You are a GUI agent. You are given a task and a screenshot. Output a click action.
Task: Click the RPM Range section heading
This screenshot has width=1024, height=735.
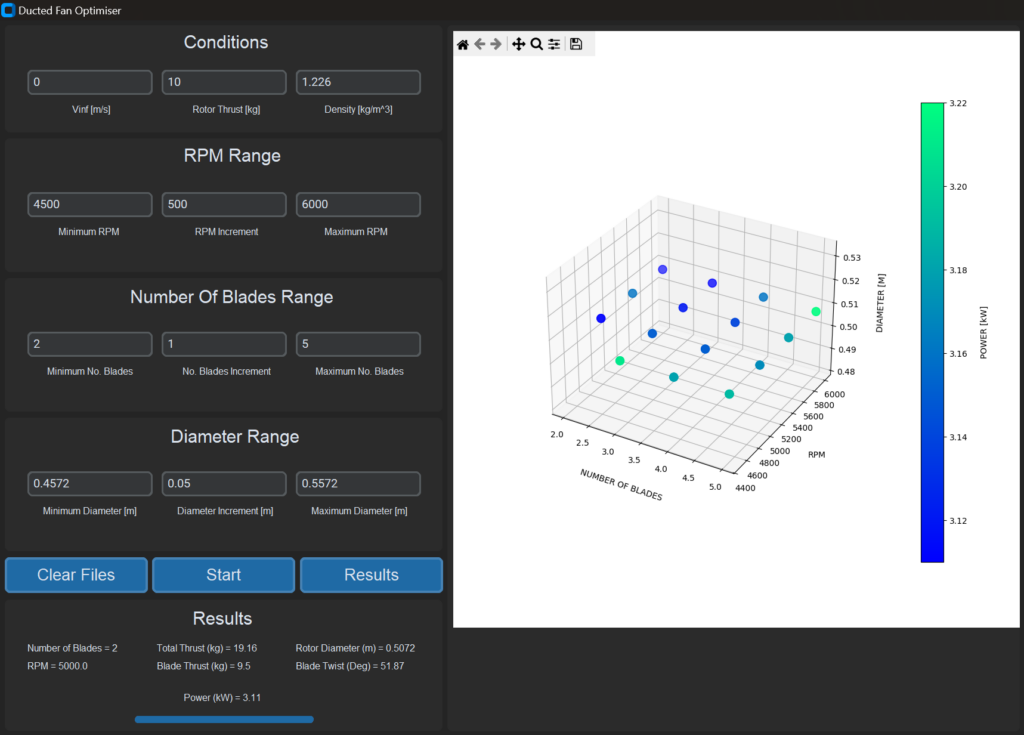[232, 155]
